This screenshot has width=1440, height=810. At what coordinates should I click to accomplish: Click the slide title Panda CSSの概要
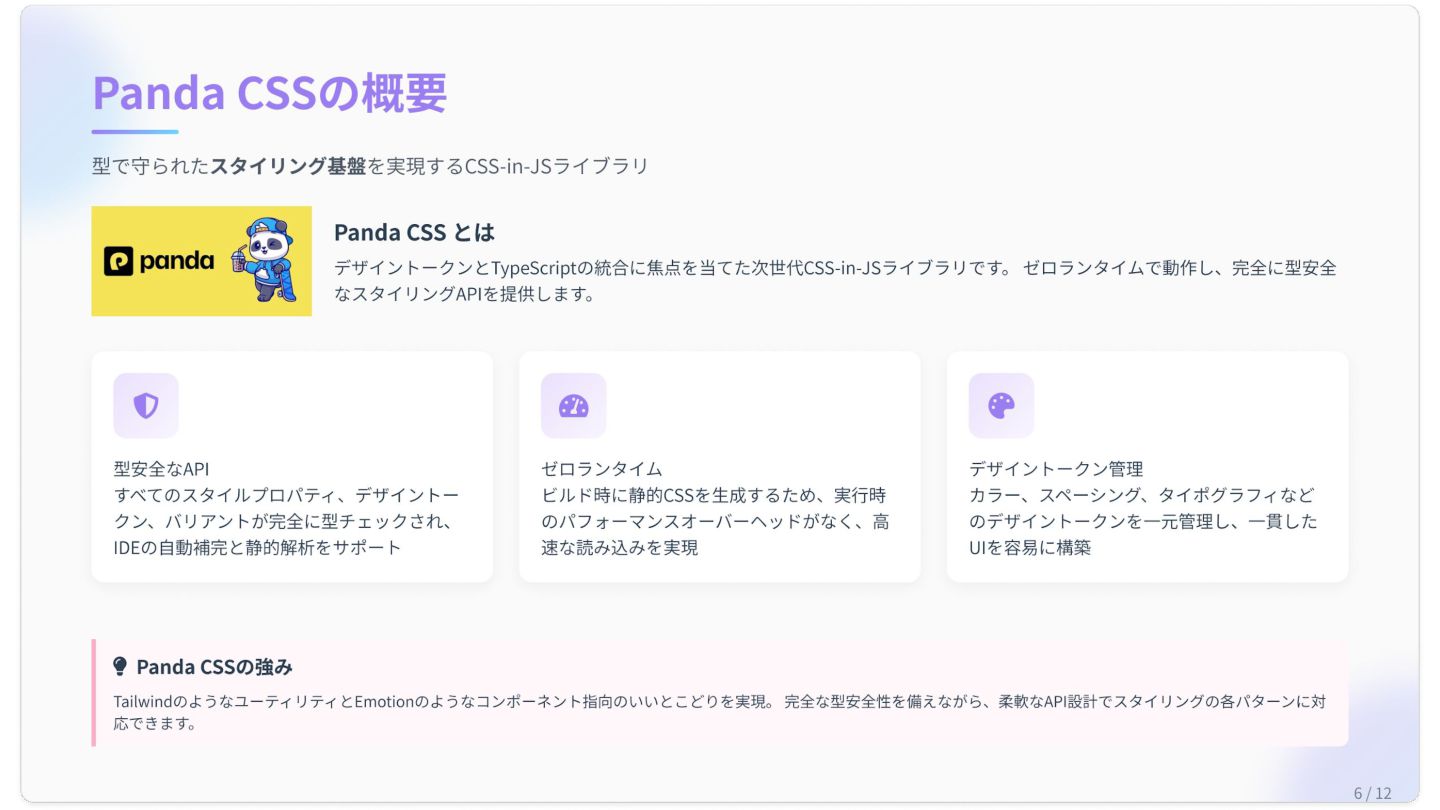tap(269, 93)
